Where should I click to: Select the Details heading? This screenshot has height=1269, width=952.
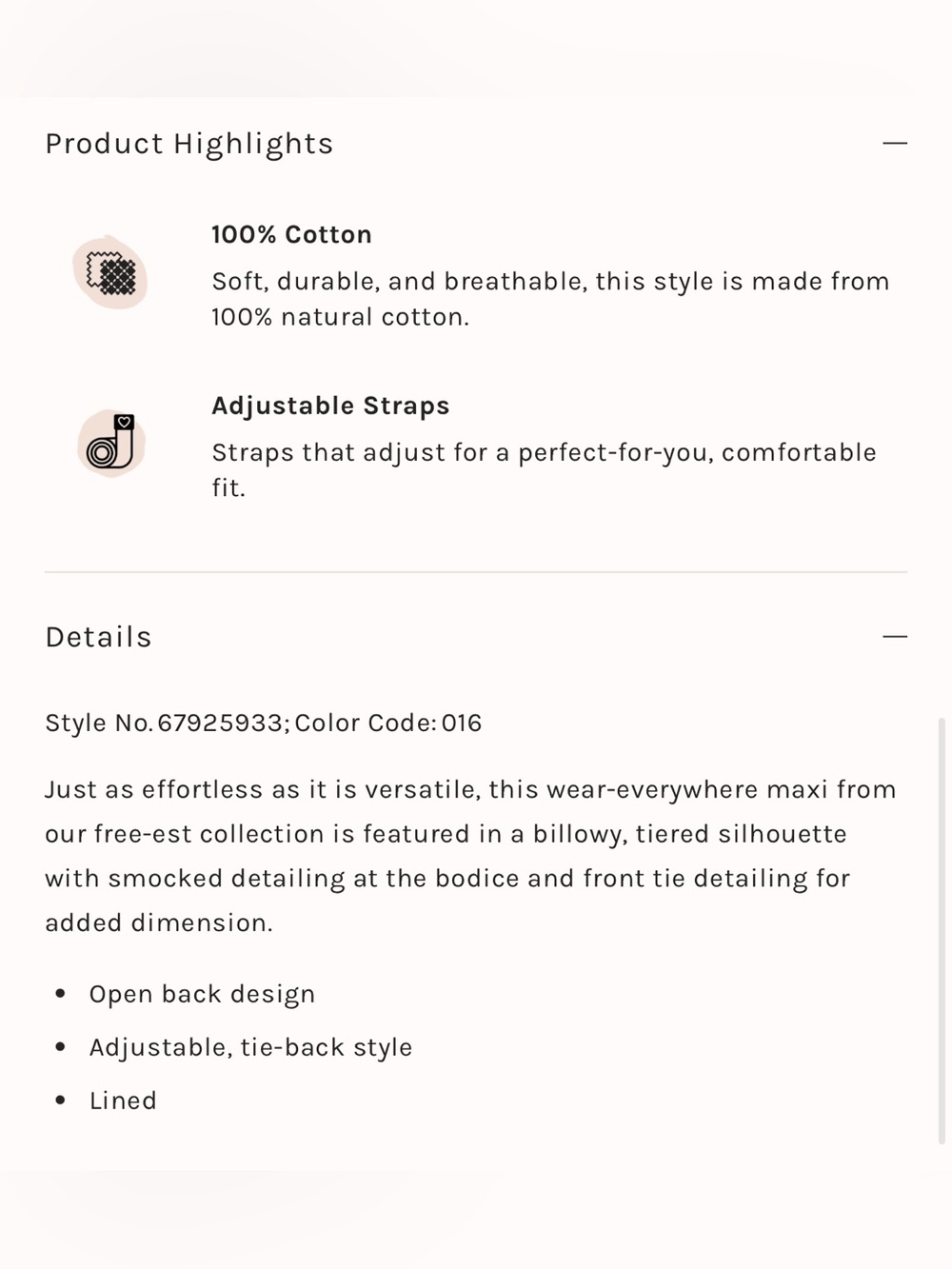click(x=99, y=637)
